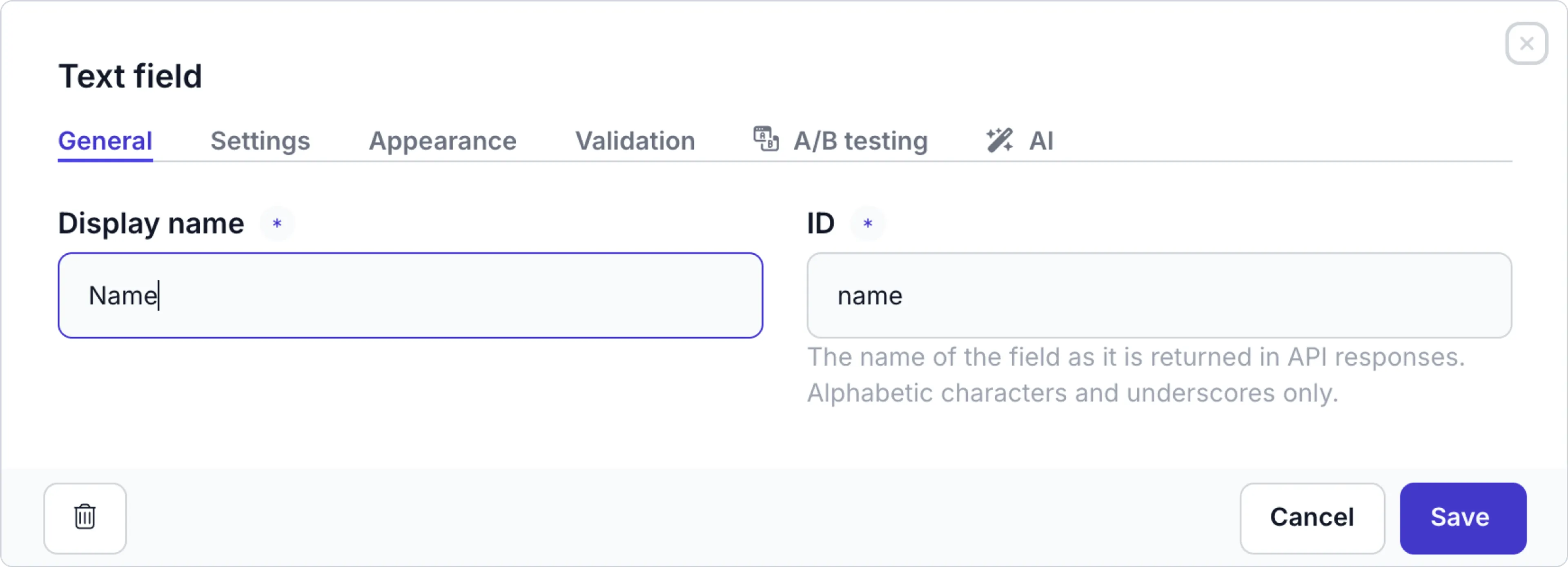The width and height of the screenshot is (1568, 567).
Task: Switch to the Appearance tab
Action: [x=442, y=140]
